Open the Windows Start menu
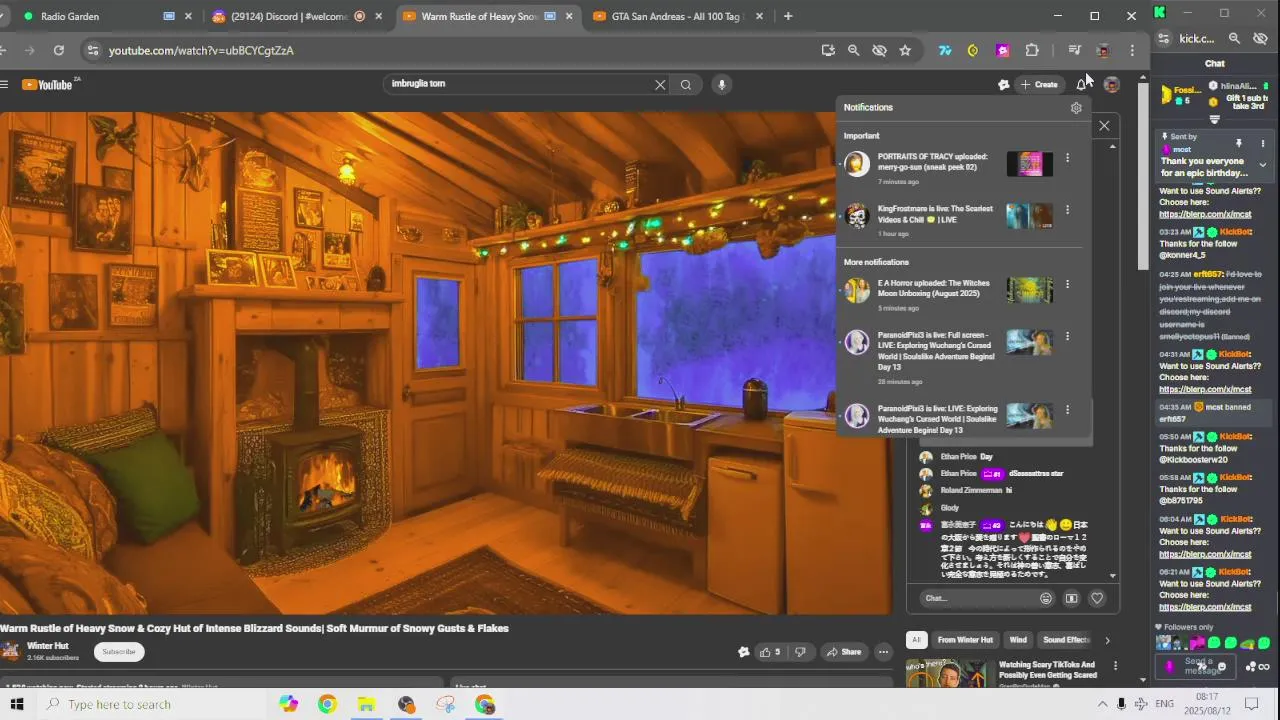This screenshot has width=1280, height=720. coord(17,704)
